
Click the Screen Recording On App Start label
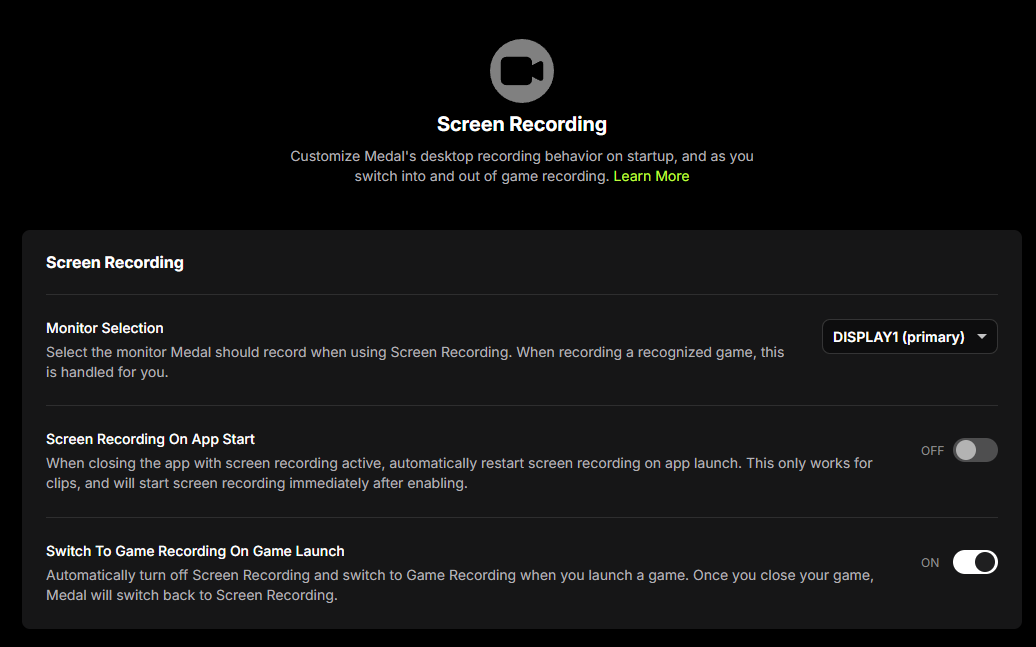(x=150, y=439)
